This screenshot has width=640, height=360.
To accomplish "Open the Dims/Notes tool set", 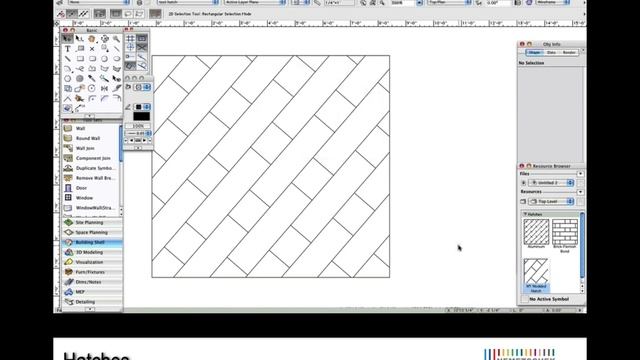I will click(92, 282).
